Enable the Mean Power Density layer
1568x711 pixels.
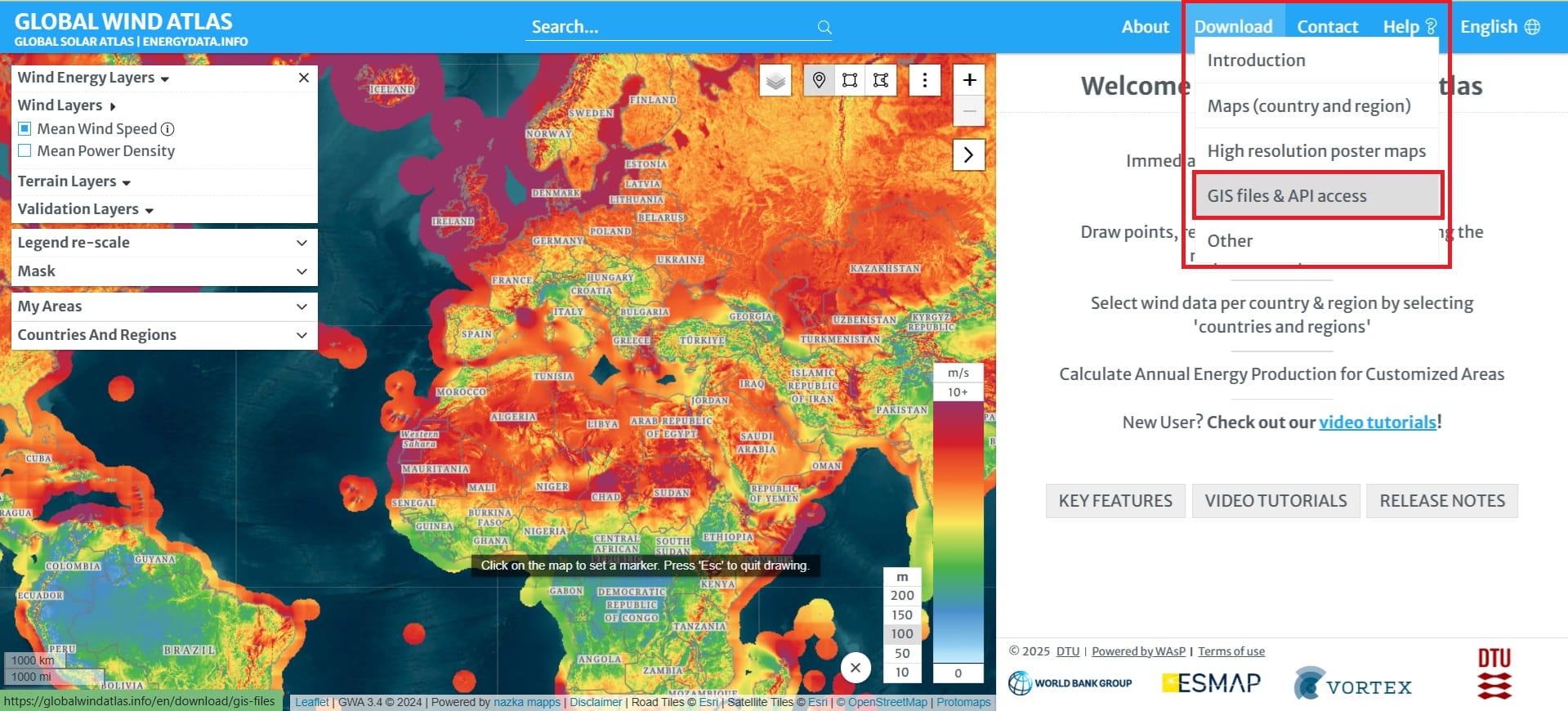point(25,150)
